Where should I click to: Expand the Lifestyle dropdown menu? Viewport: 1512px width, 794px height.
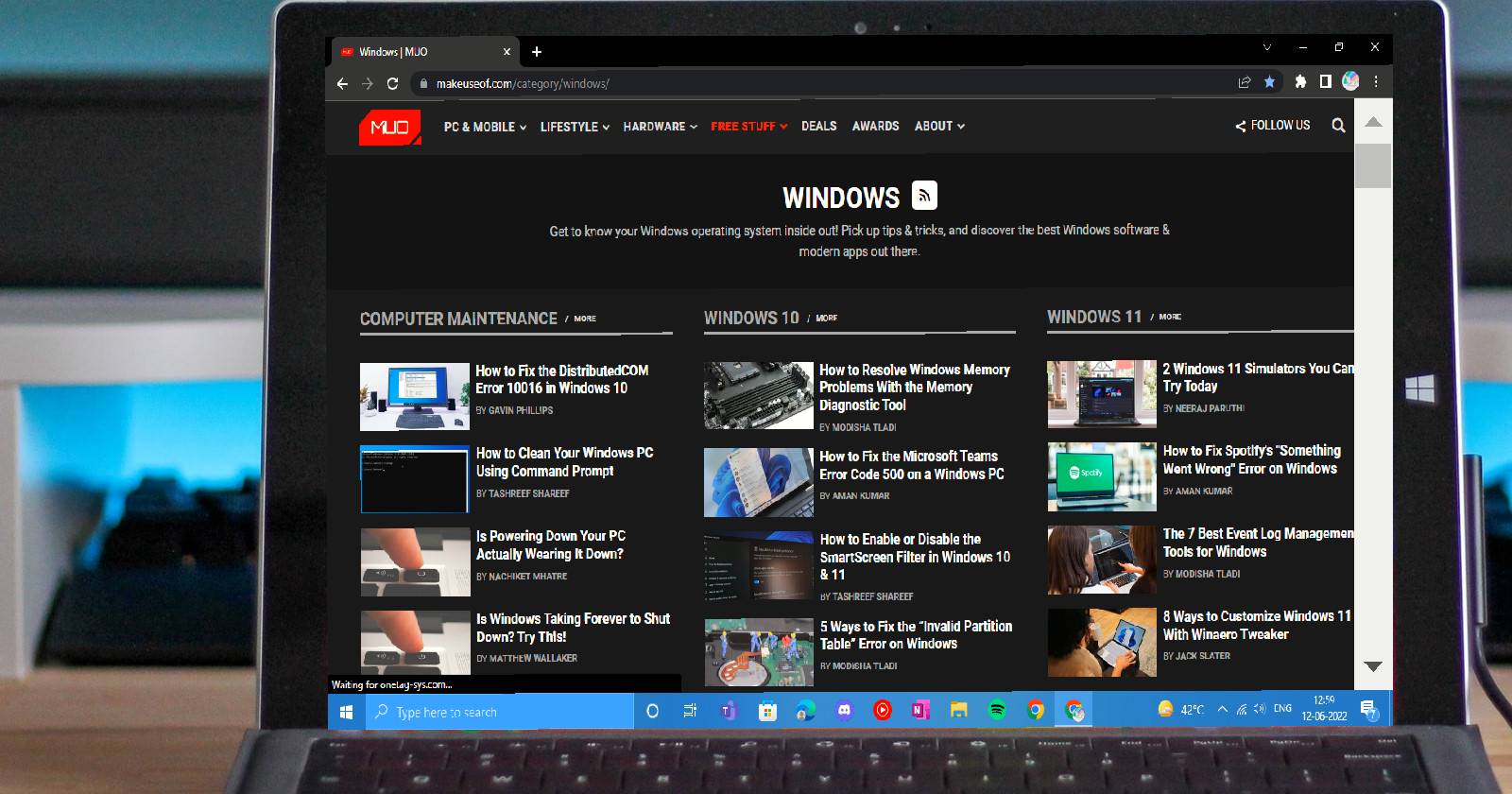pyautogui.click(x=575, y=127)
